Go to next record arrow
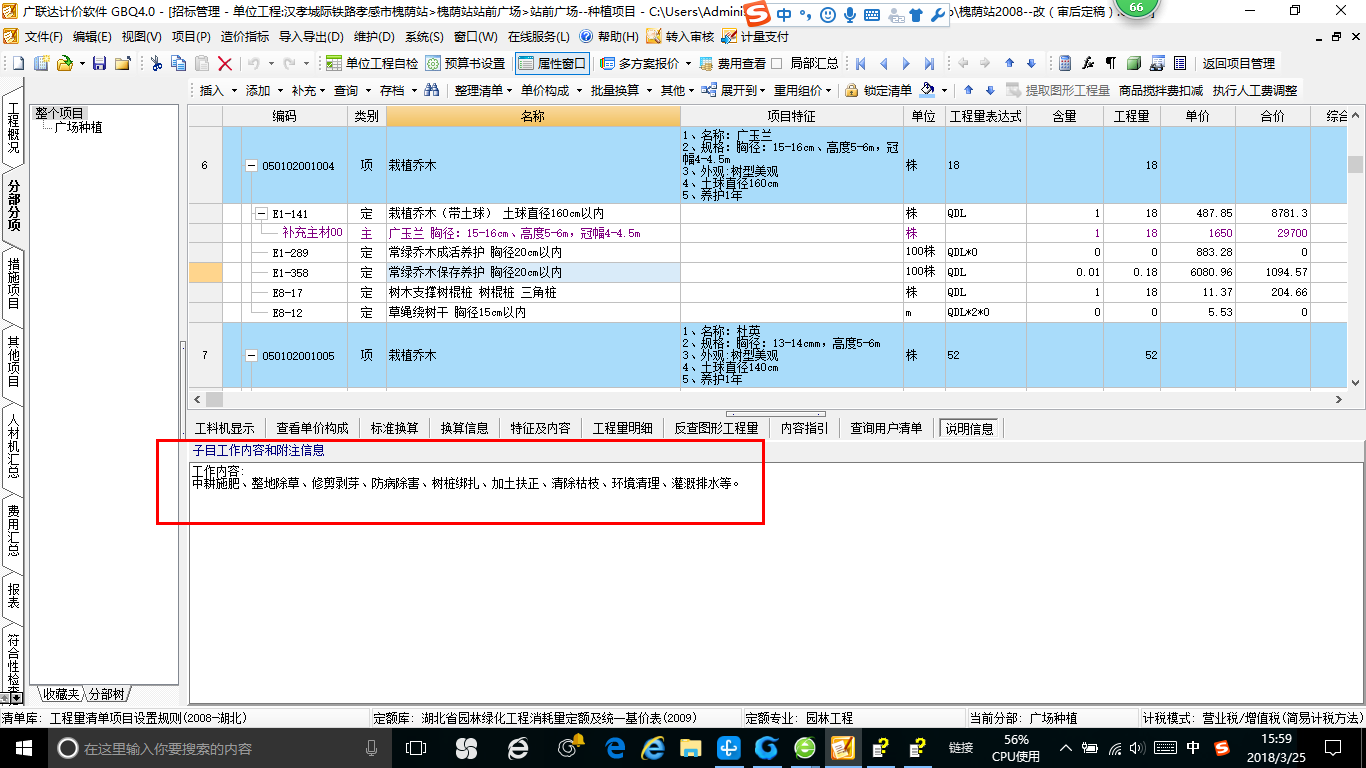 (x=906, y=63)
